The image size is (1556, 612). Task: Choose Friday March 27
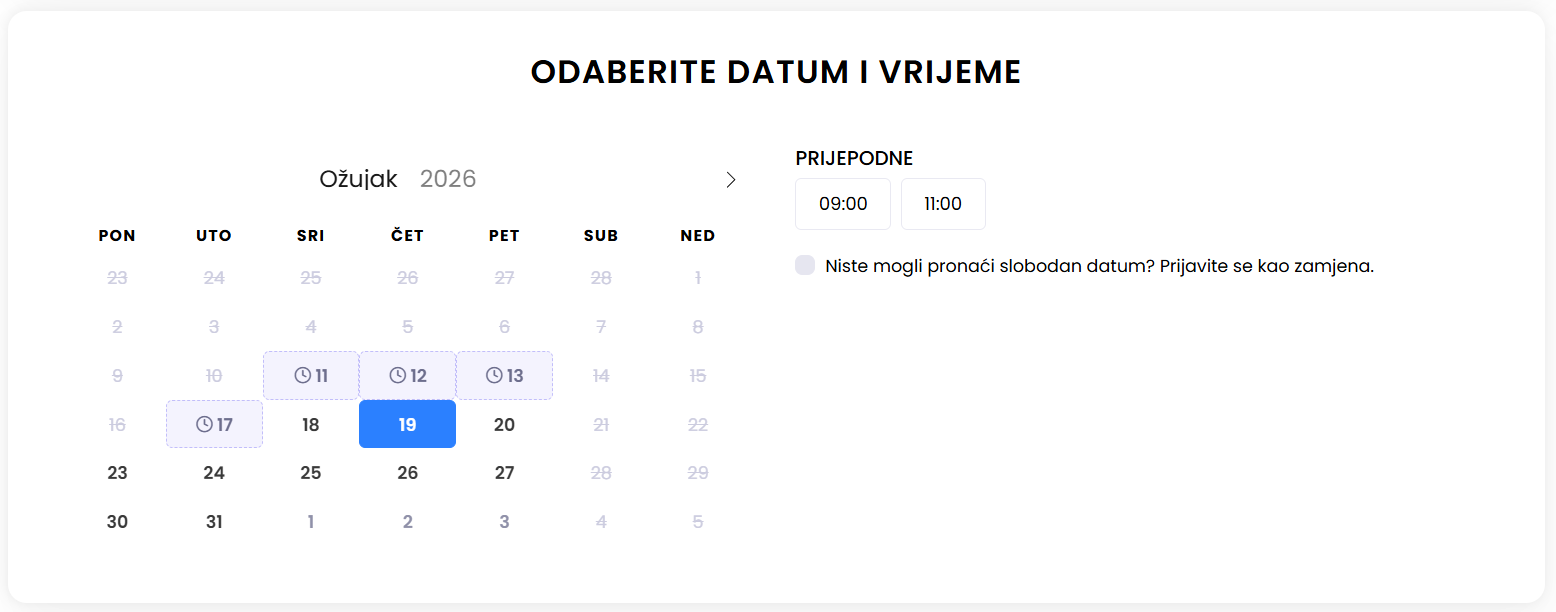coord(504,473)
